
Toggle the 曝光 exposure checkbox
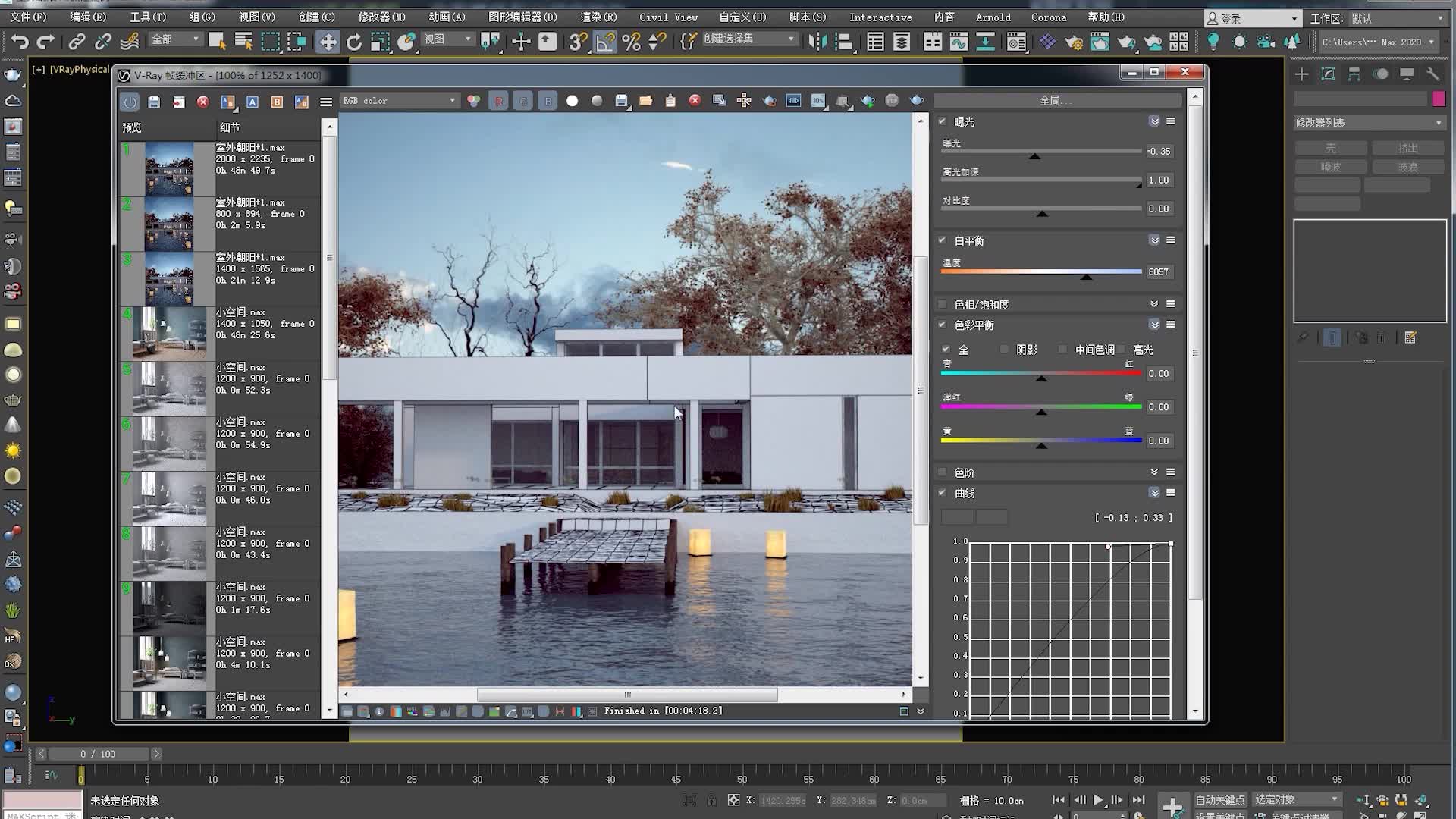point(943,121)
